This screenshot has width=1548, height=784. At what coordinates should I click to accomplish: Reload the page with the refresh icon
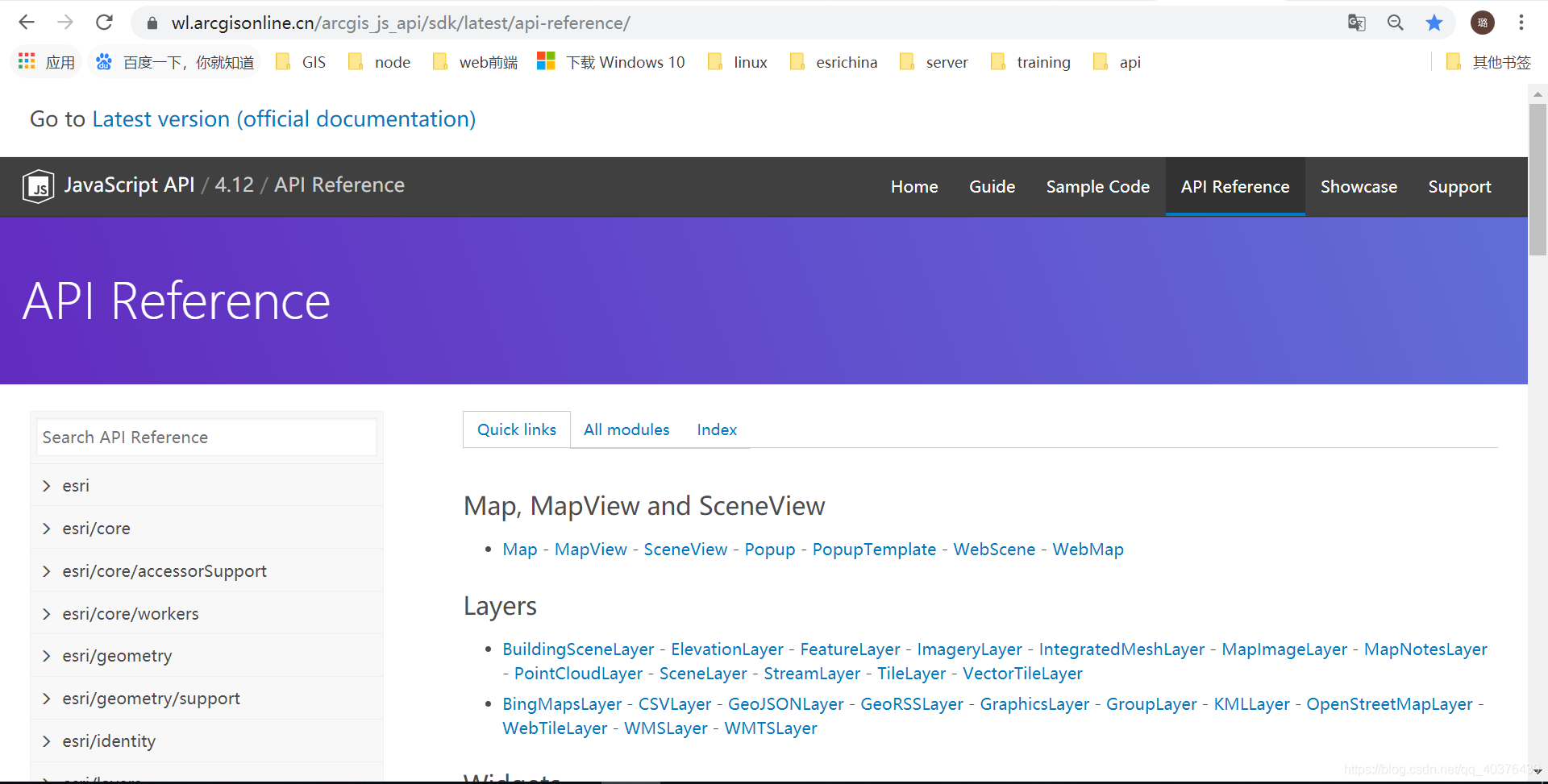pos(104,23)
